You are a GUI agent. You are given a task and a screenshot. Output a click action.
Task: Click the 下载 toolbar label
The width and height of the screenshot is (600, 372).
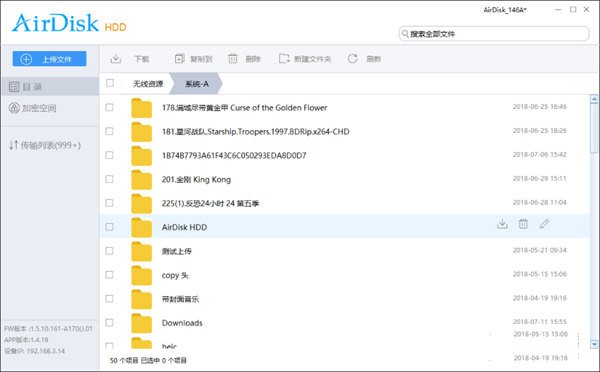(x=142, y=59)
